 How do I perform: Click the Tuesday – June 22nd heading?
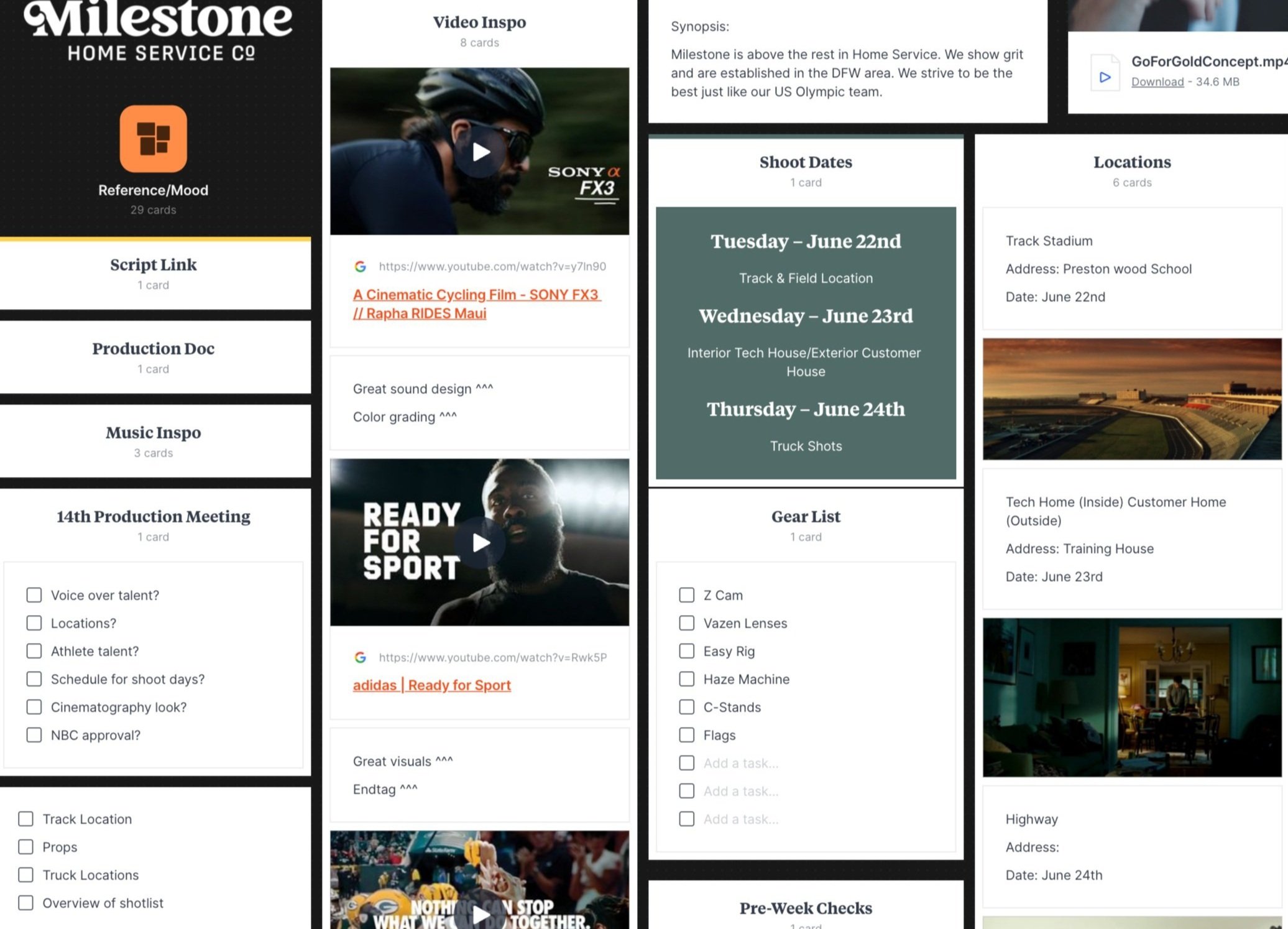tap(806, 241)
